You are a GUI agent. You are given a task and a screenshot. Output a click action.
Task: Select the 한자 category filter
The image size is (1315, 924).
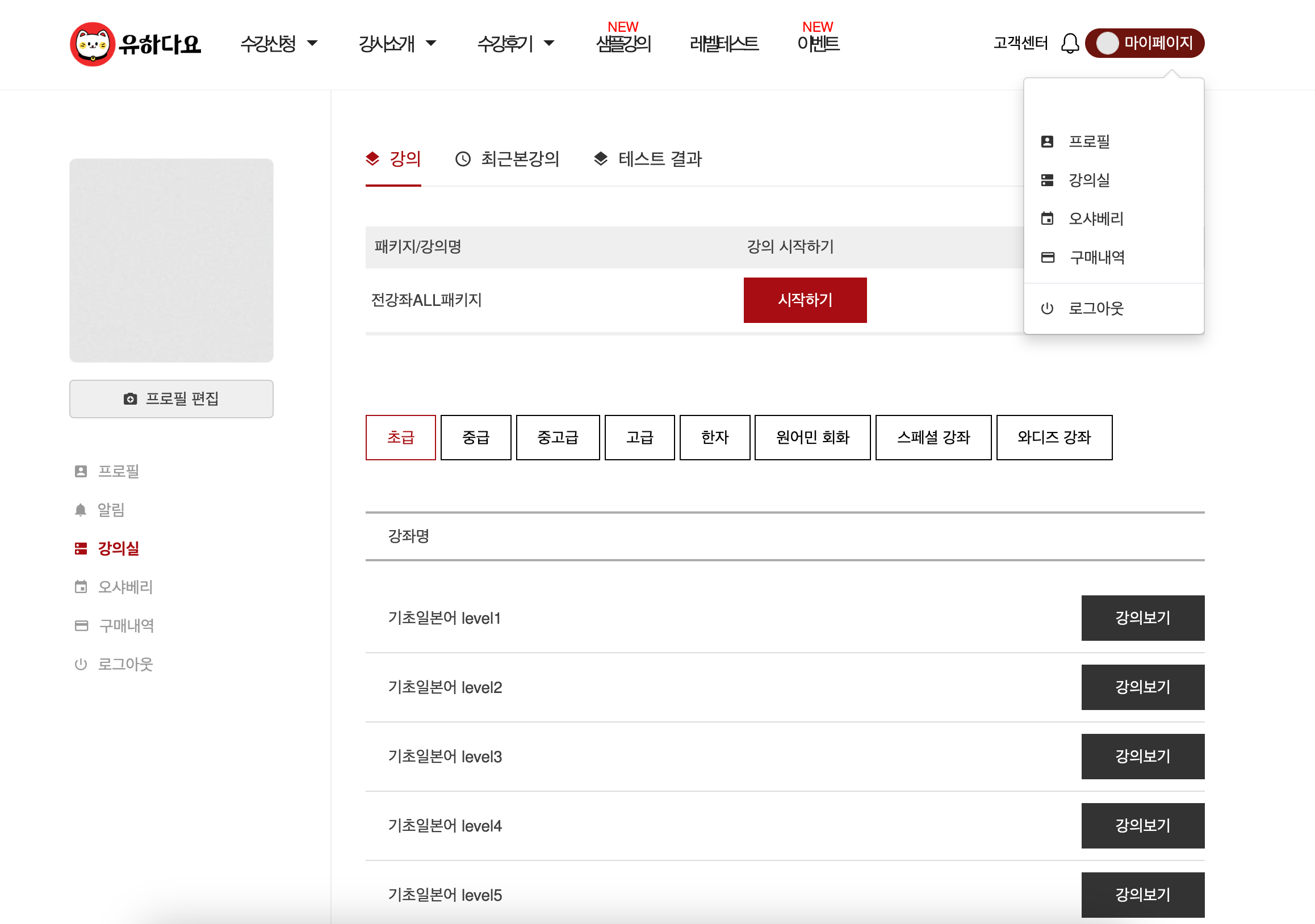(x=714, y=438)
